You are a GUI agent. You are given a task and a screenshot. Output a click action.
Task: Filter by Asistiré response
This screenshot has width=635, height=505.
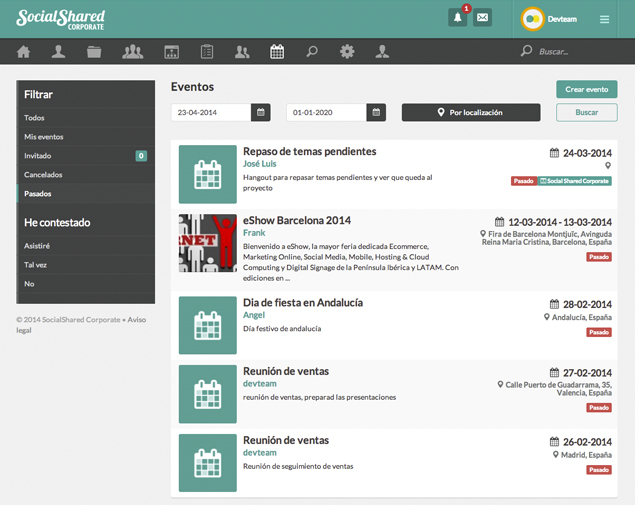click(85, 246)
